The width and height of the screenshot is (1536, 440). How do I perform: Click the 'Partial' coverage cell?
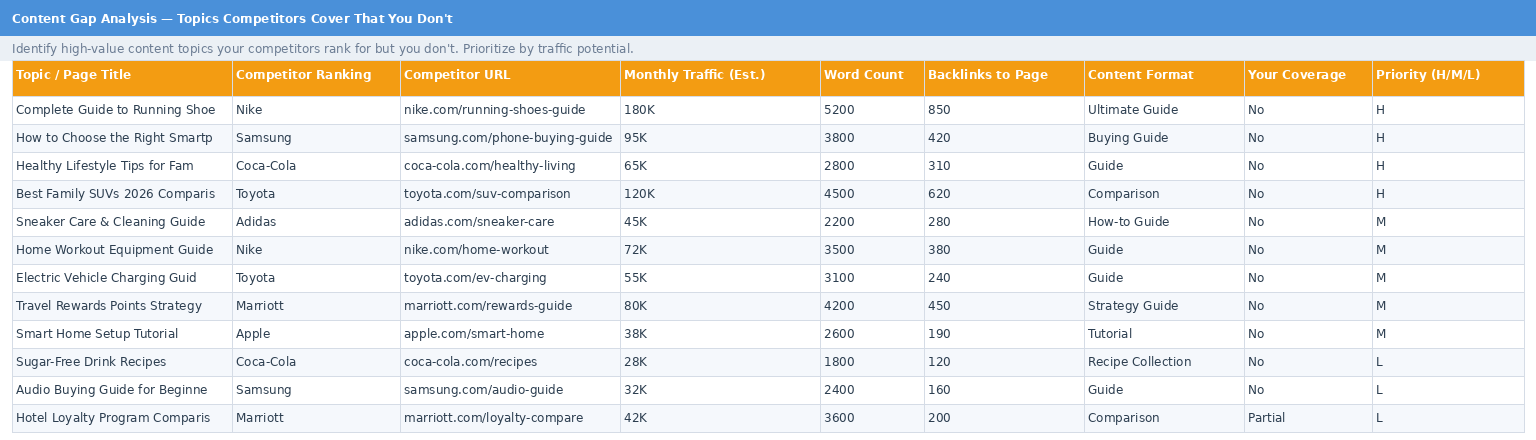1308,418
